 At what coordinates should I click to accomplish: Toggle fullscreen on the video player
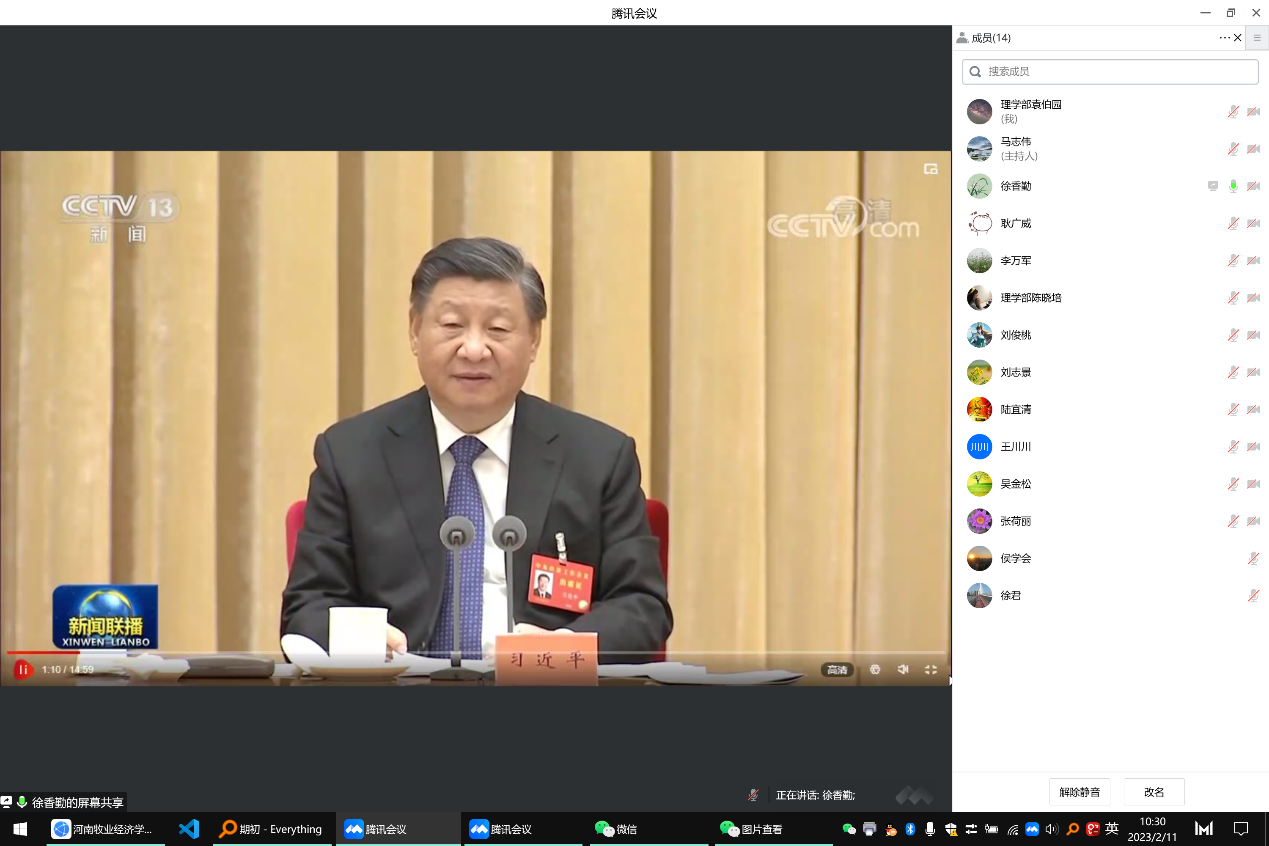tap(931, 669)
